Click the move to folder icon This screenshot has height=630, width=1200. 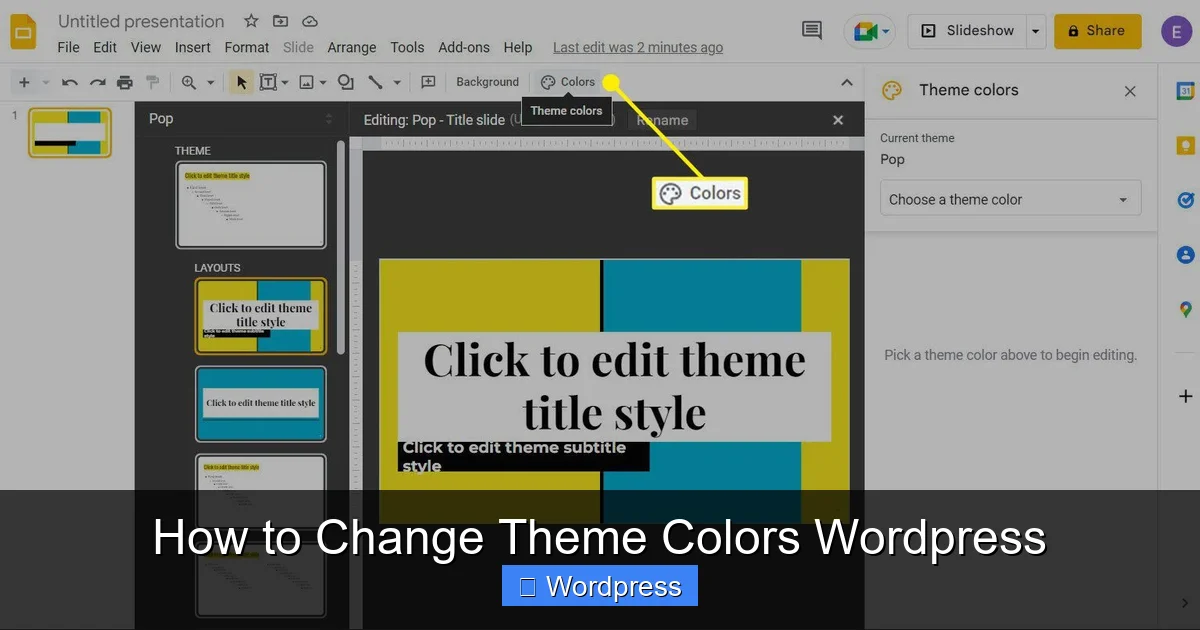pos(280,21)
